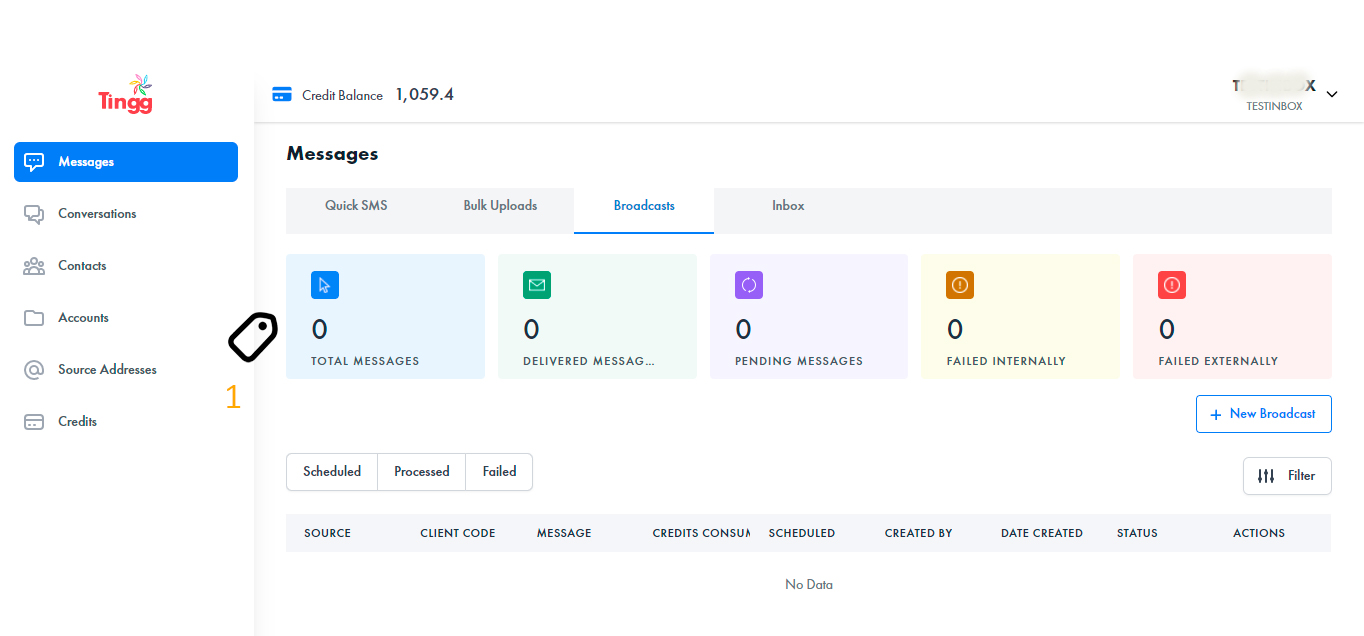1364x636 pixels.
Task: Expand the TESTINBOX account dropdown chevron
Action: [1332, 94]
